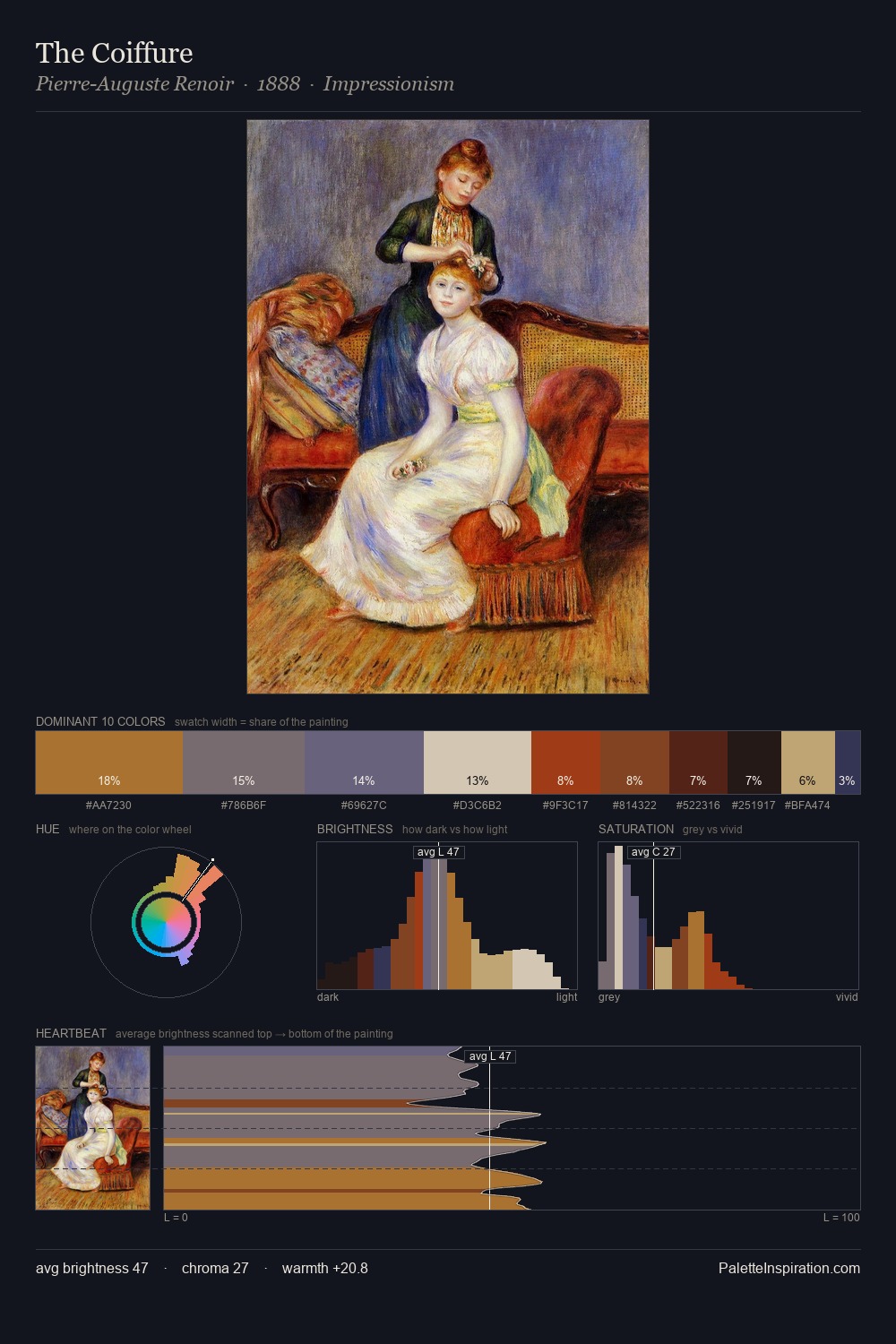The height and width of the screenshot is (1344, 896).
Task: Click the 'SATURATION' section heading
Action: click(636, 829)
